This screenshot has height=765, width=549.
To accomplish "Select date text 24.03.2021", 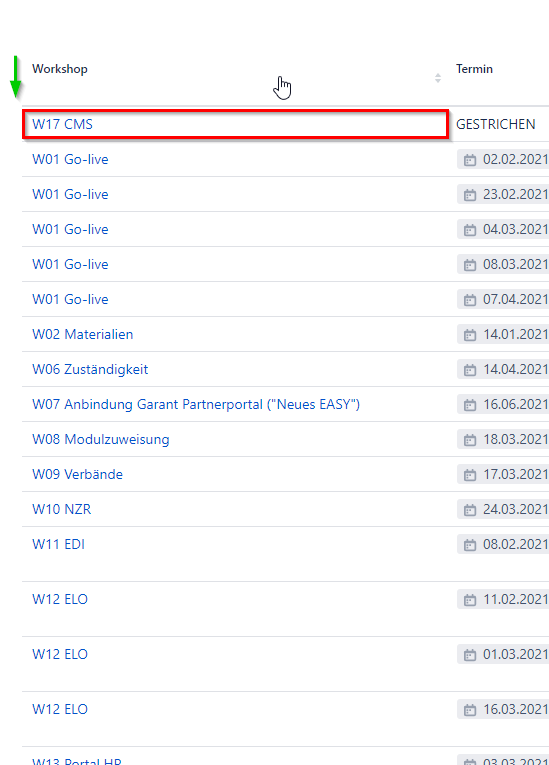I will [x=516, y=509].
